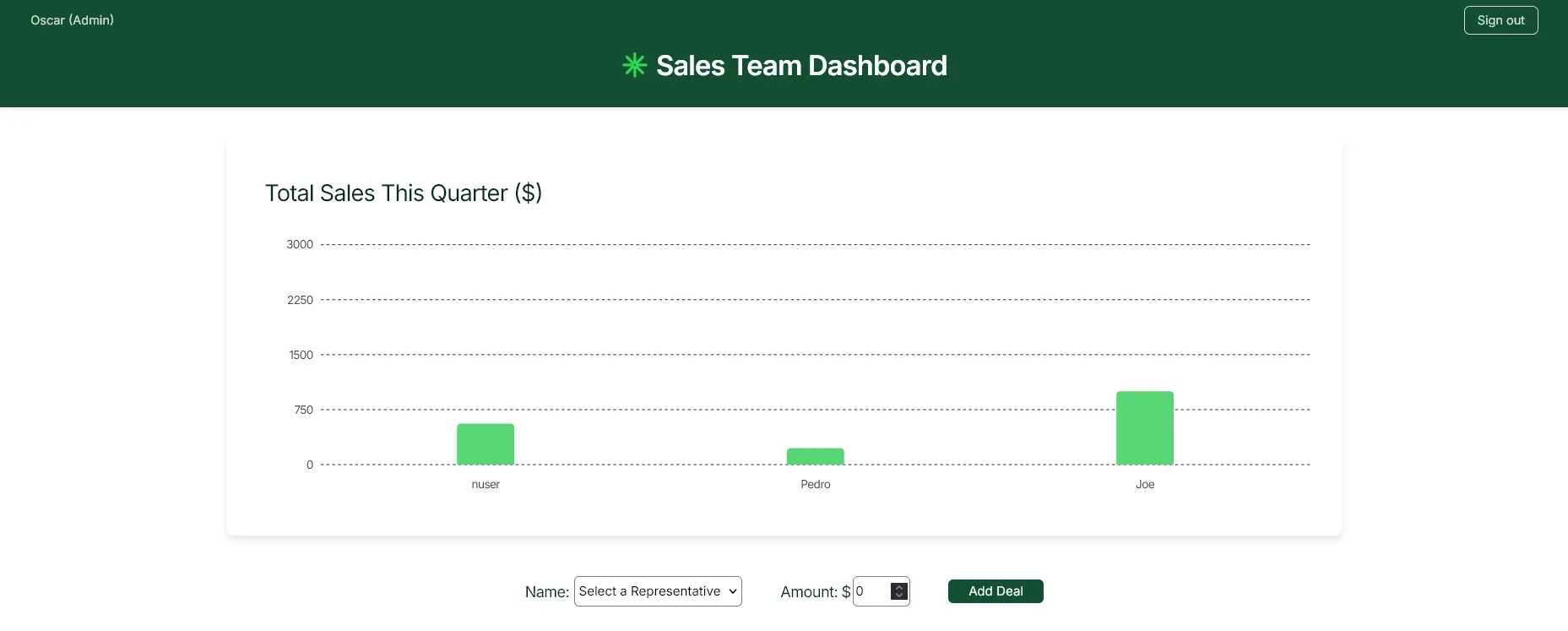Click the 3000 axis label

click(x=300, y=244)
